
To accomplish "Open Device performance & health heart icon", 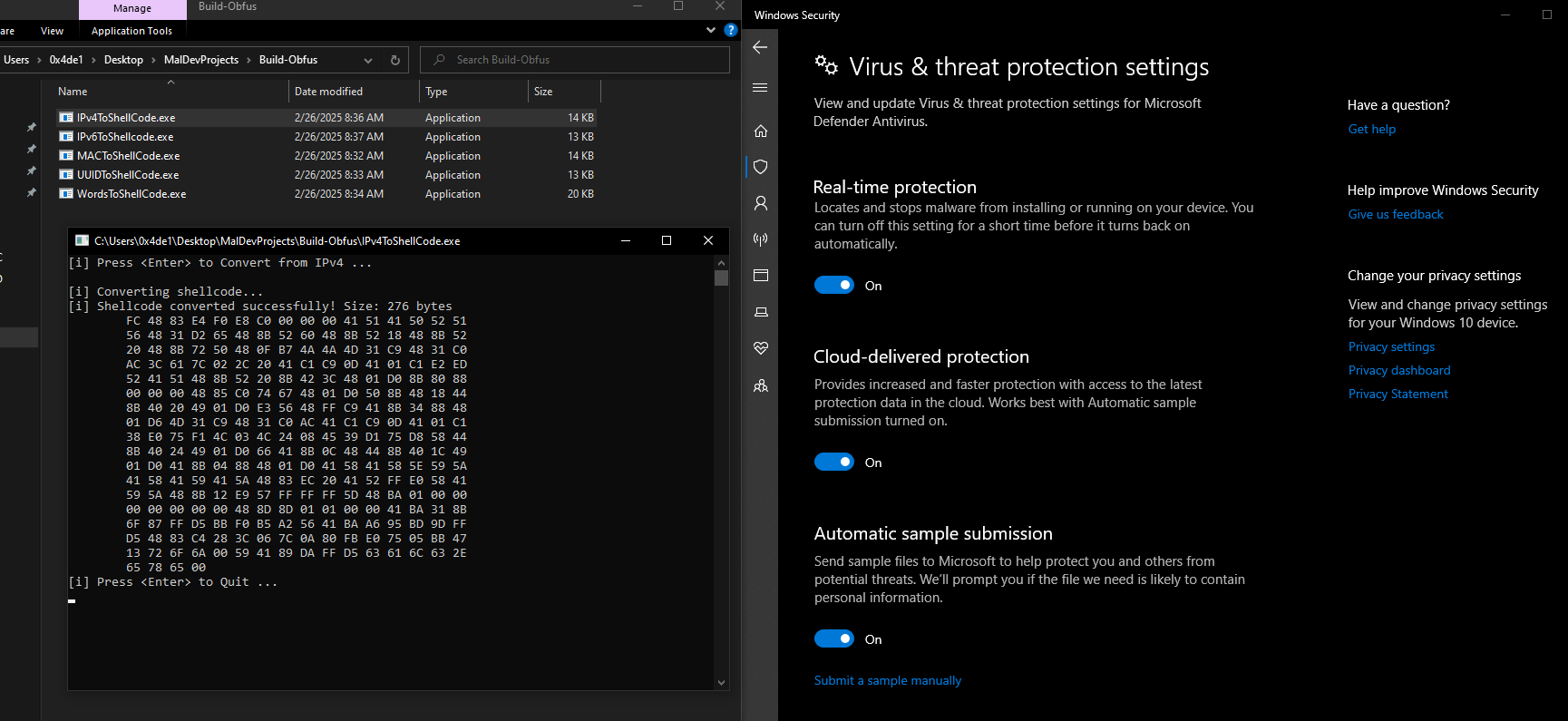I will (761, 348).
